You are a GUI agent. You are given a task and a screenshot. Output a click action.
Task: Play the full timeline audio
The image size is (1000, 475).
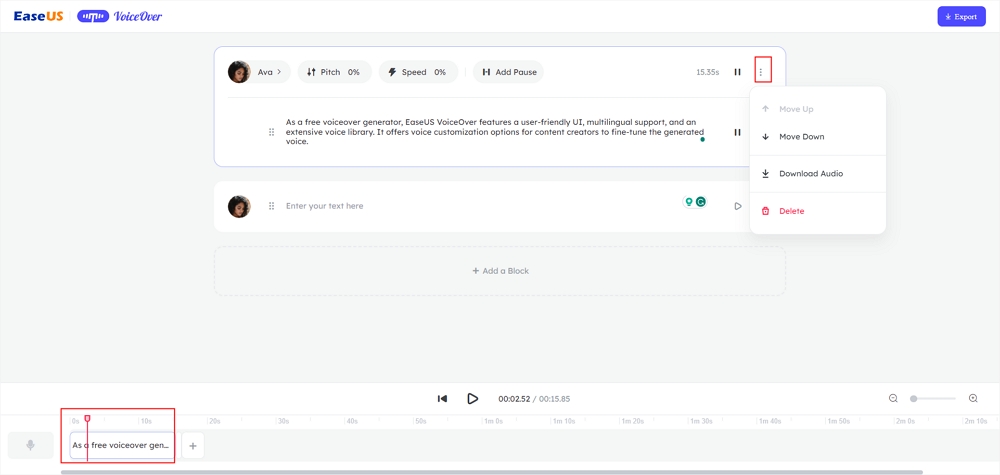pyautogui.click(x=473, y=398)
